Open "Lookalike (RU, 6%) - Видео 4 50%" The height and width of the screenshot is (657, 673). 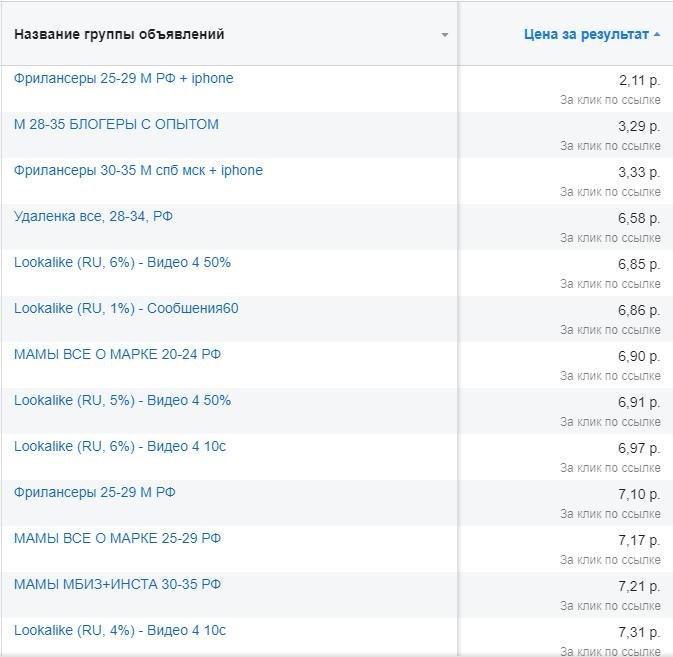pyautogui.click(x=122, y=262)
